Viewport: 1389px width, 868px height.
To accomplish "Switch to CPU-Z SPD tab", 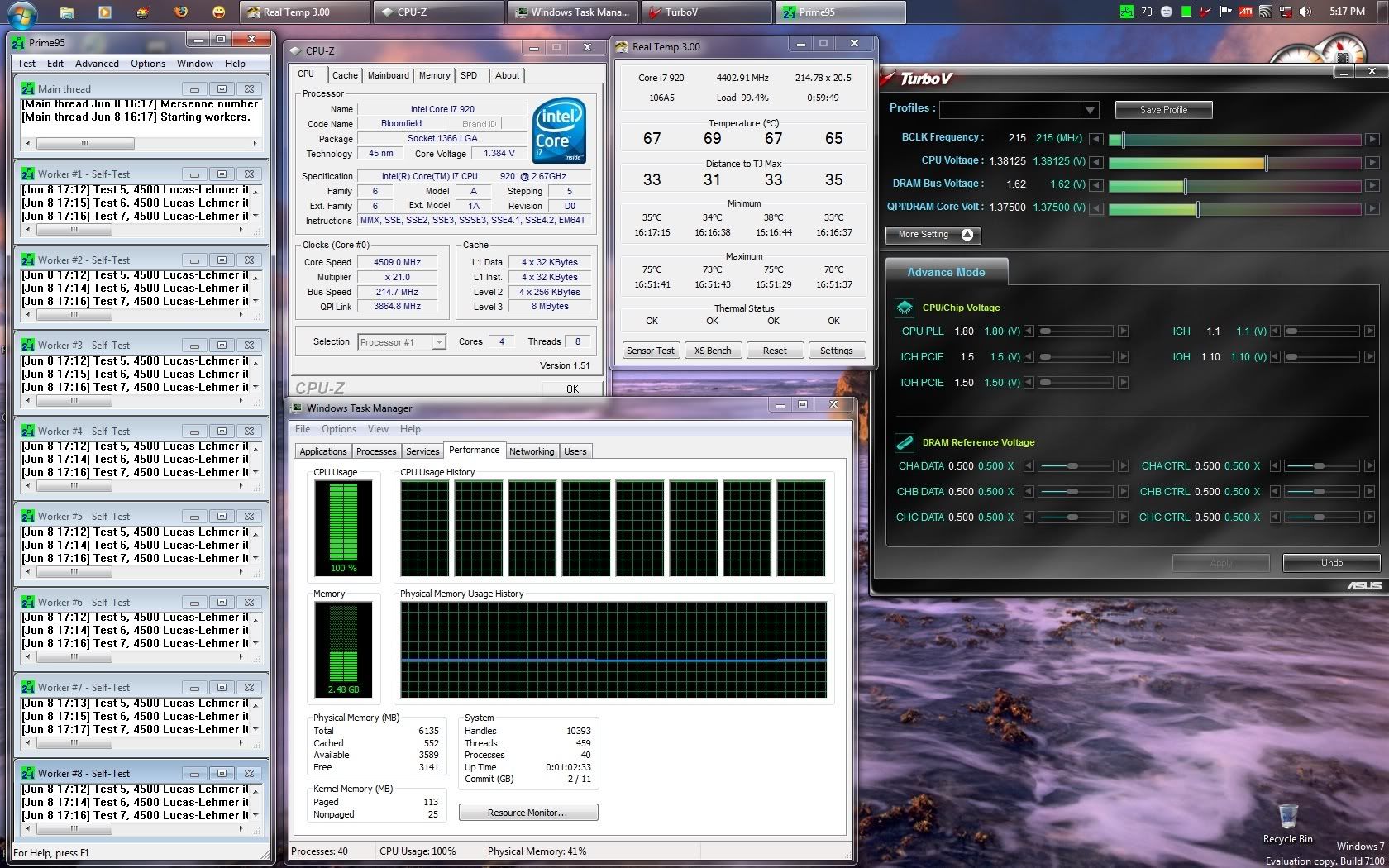I will coord(469,75).
